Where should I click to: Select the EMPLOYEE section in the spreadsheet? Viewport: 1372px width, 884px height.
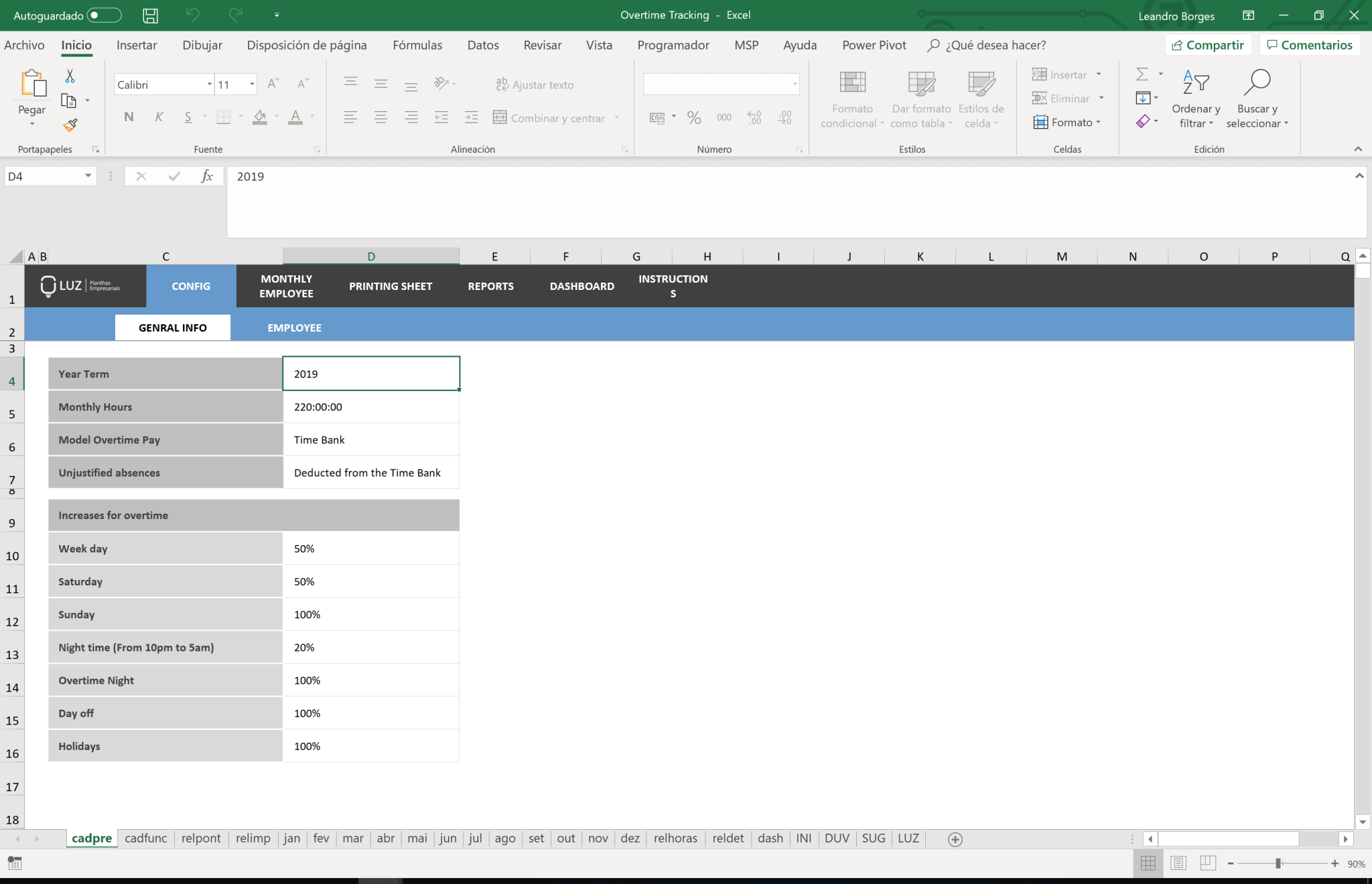(x=294, y=327)
